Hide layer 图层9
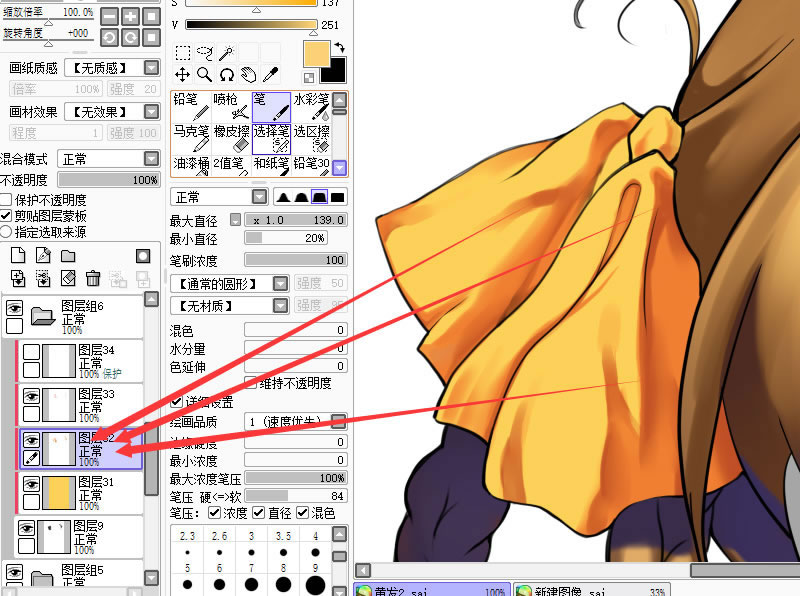800x596 pixels. click(27, 528)
